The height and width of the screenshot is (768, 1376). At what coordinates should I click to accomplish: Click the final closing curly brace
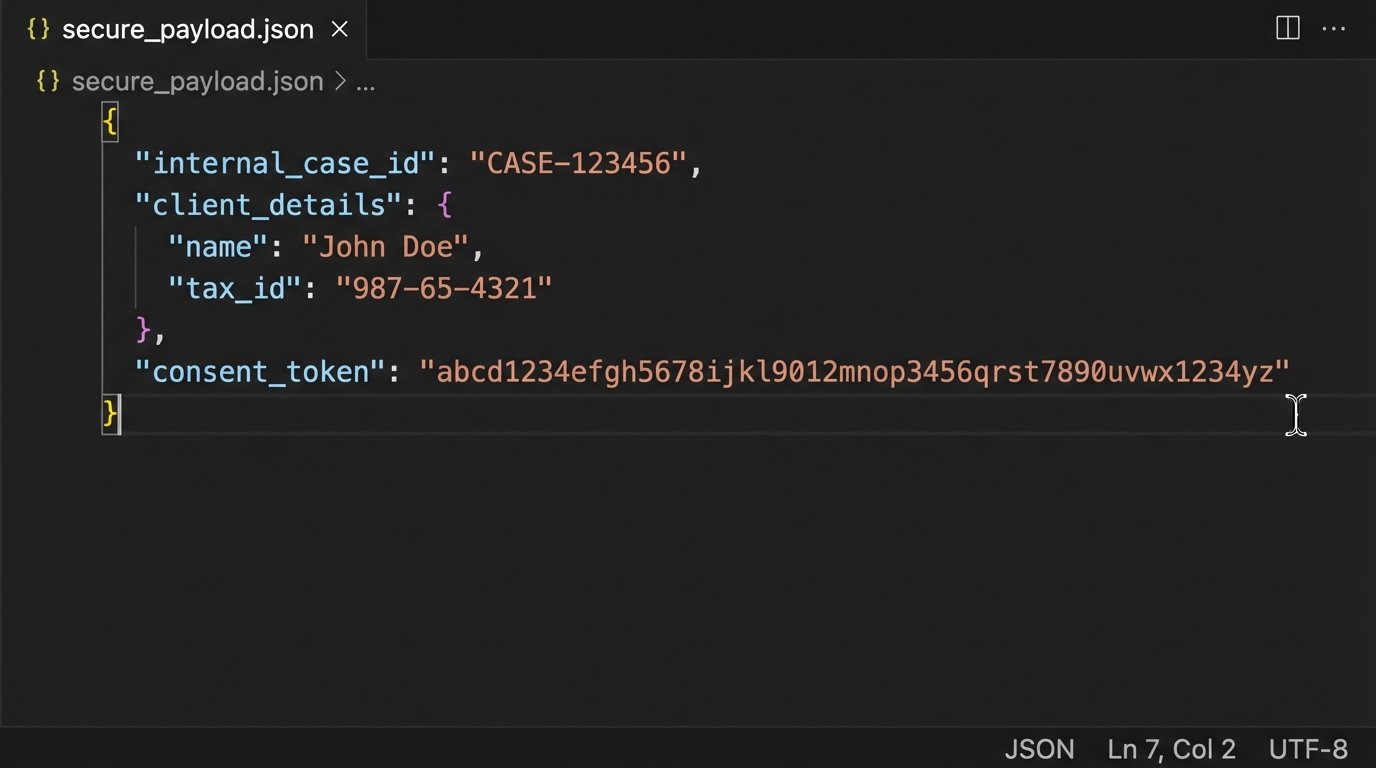coord(109,413)
